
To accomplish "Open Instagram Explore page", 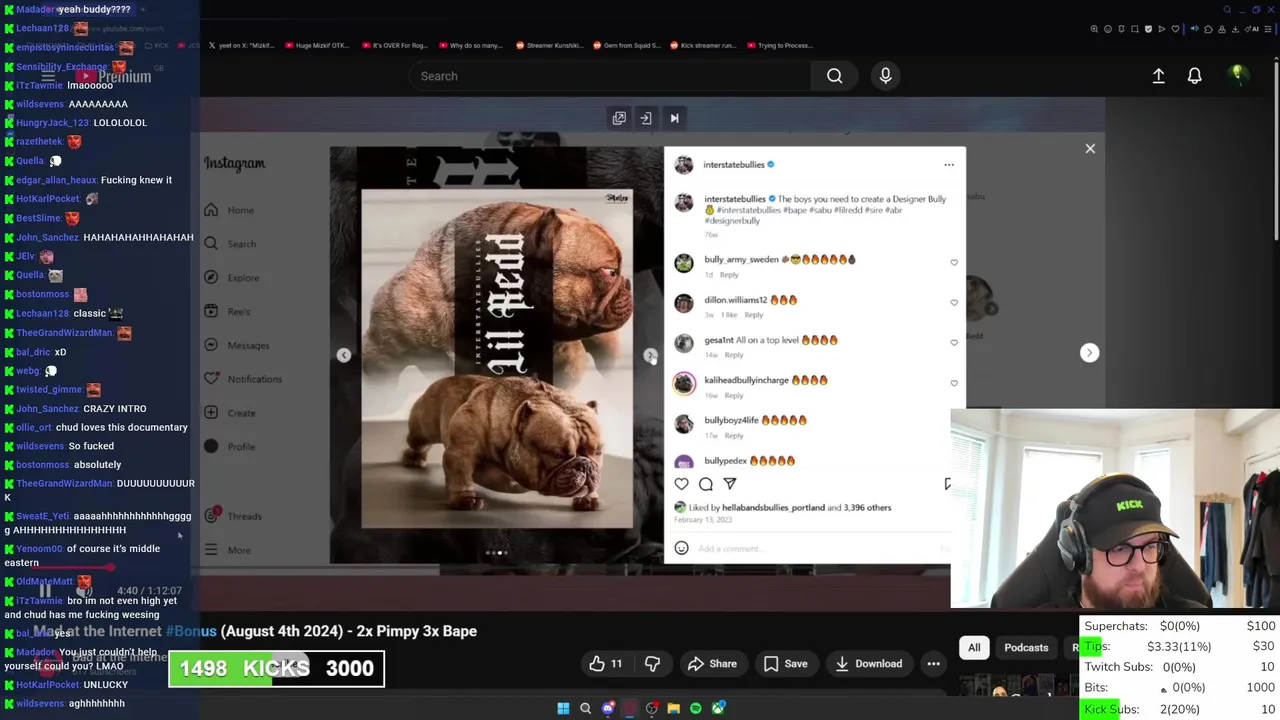I will (232, 278).
